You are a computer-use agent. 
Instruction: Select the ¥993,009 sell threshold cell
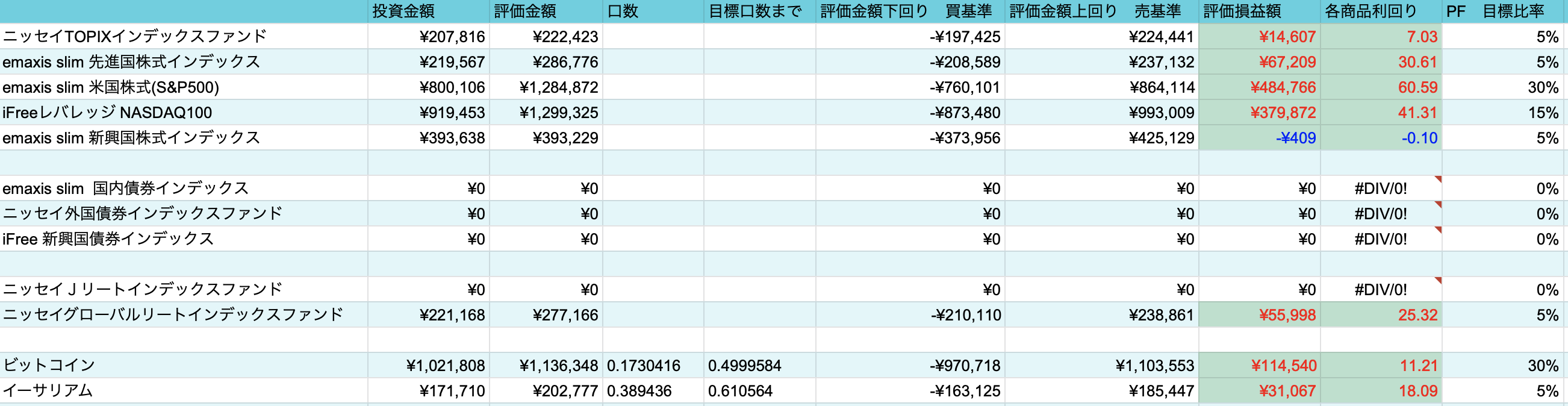1102,113
